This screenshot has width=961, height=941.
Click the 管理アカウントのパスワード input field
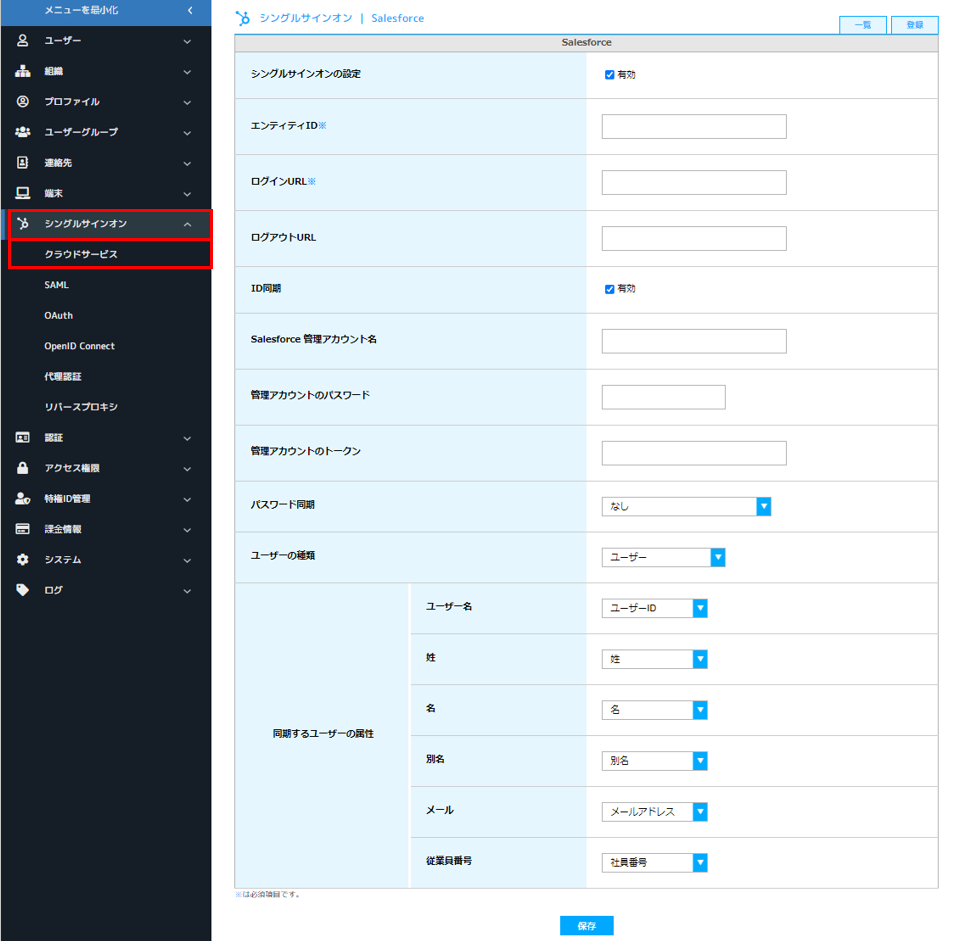pos(664,397)
